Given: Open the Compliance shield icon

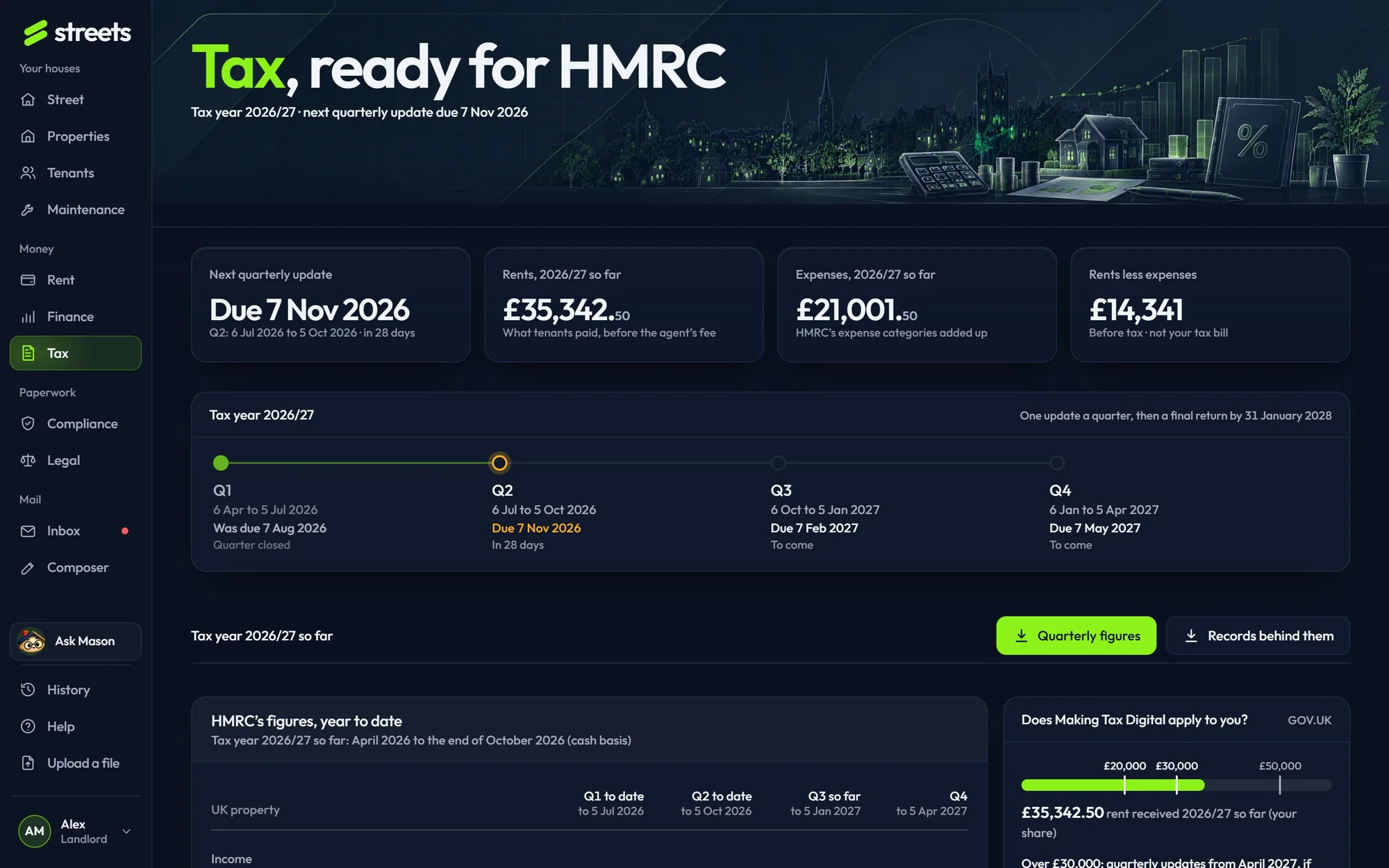Looking at the screenshot, I should (28, 424).
